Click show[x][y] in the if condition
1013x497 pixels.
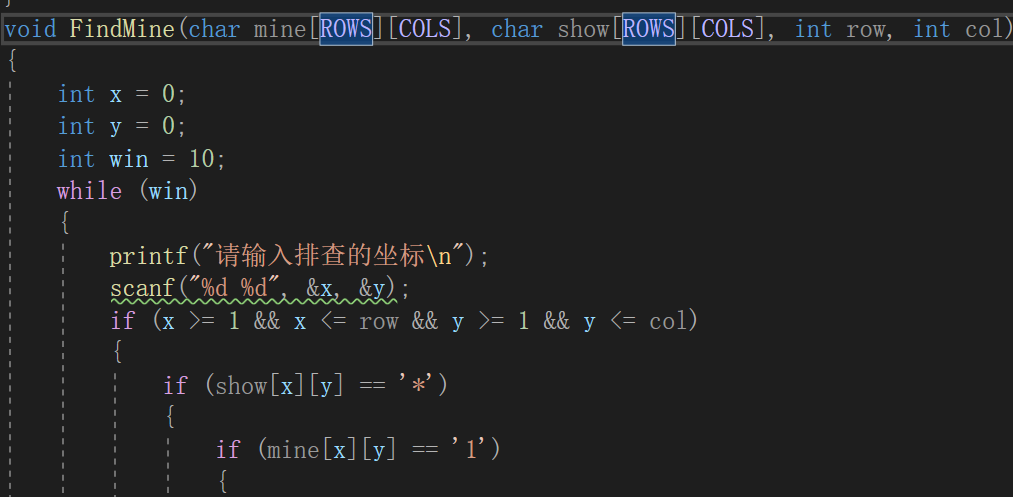click(x=278, y=386)
